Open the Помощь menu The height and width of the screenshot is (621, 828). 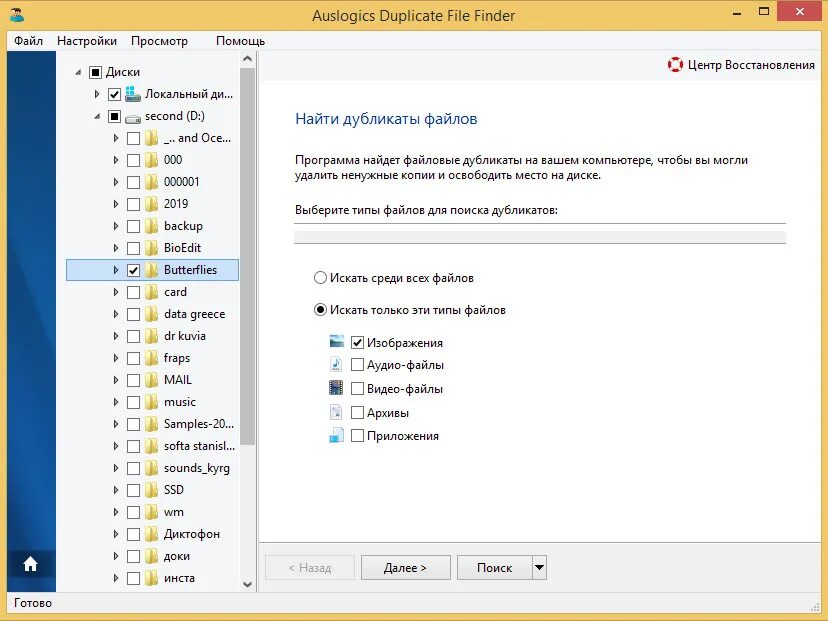(240, 41)
